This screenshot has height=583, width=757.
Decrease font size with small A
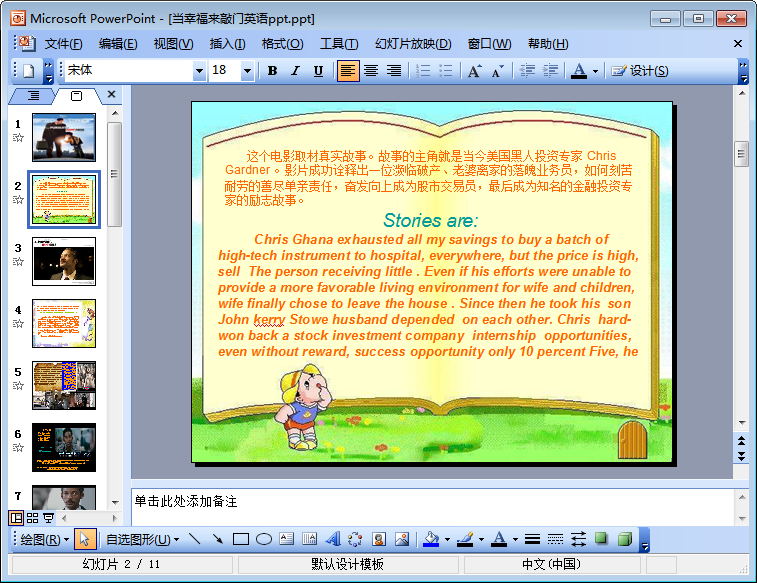(x=498, y=71)
